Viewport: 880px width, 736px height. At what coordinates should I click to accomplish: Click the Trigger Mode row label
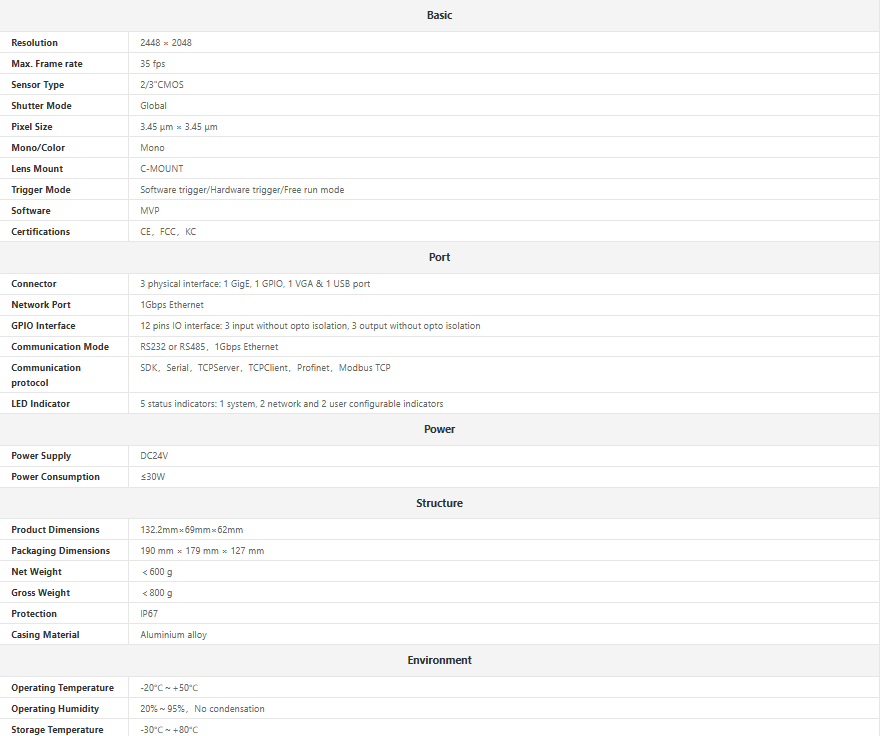[41, 190]
